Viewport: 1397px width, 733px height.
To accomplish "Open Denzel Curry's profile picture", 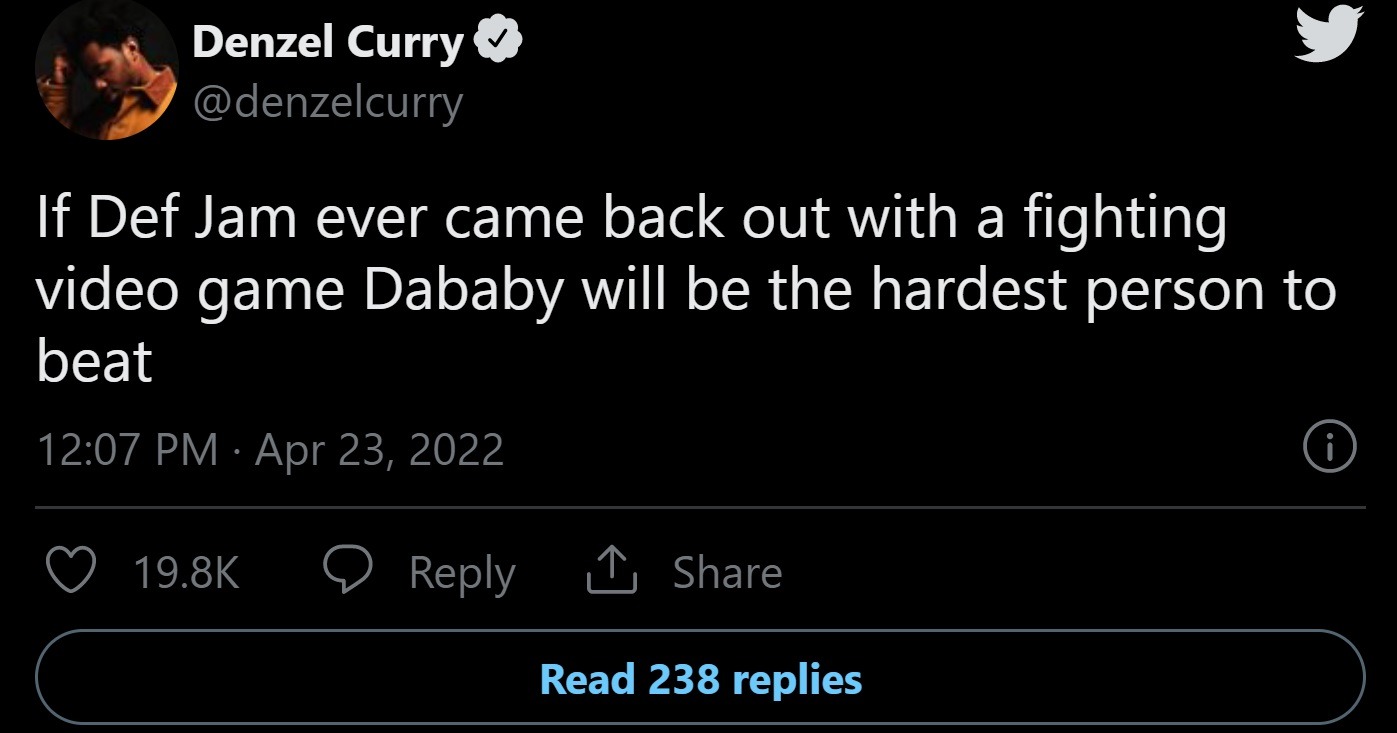I will tap(106, 70).
